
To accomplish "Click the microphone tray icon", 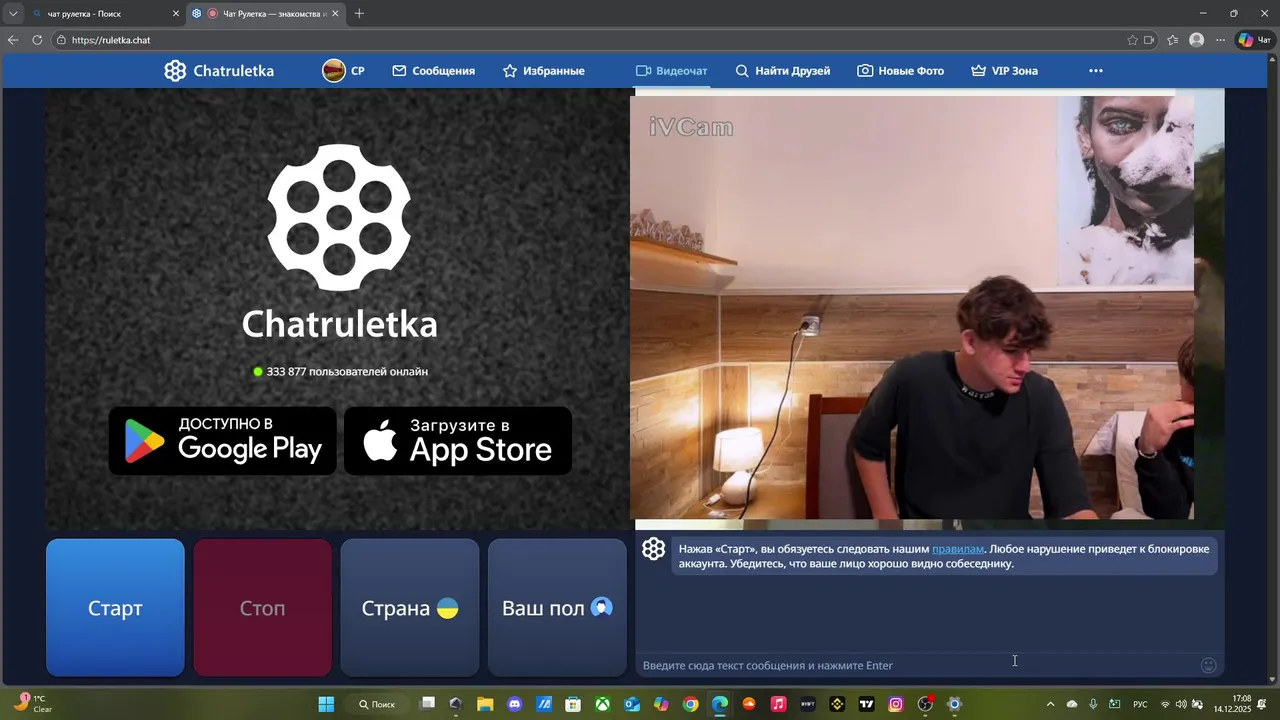I will point(1093,704).
